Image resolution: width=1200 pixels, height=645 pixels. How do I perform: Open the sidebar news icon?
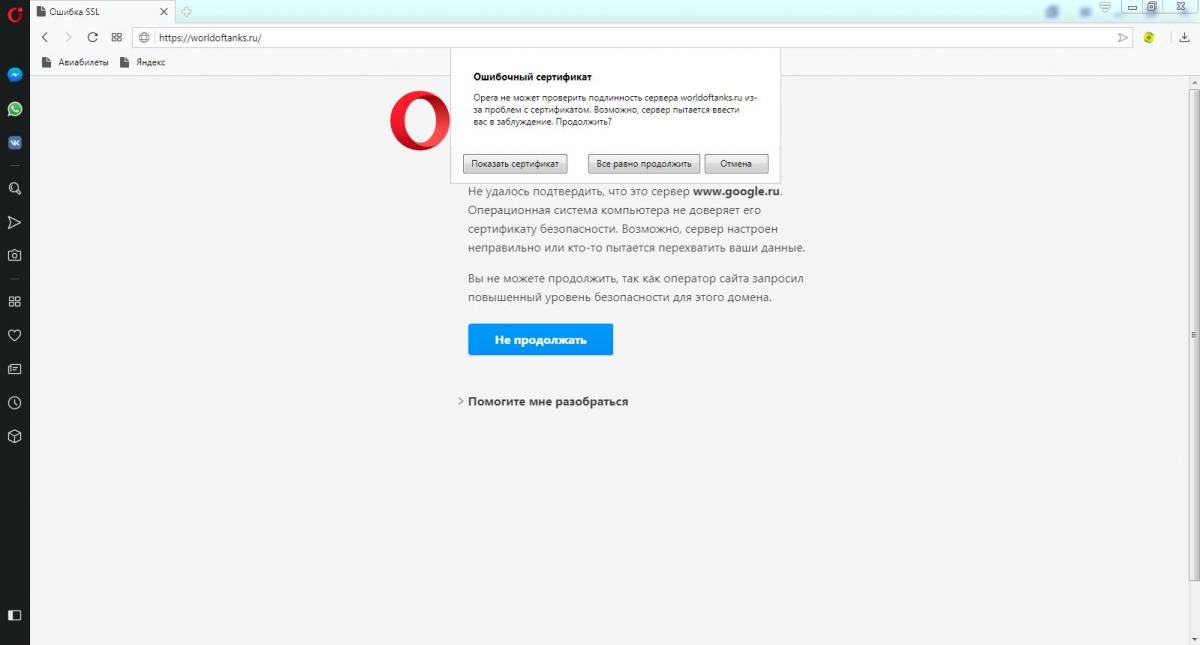coord(15,369)
